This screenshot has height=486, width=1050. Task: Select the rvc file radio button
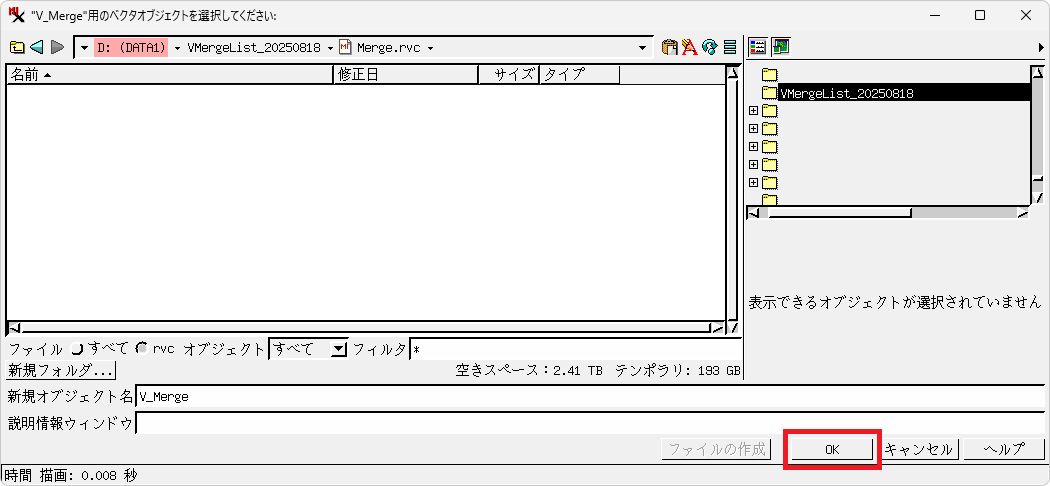[141, 348]
